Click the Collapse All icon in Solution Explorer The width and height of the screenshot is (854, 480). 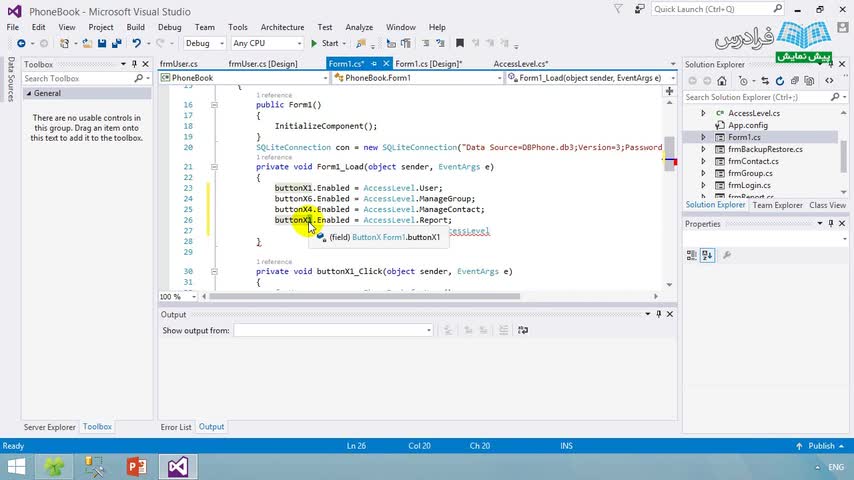click(x=793, y=80)
